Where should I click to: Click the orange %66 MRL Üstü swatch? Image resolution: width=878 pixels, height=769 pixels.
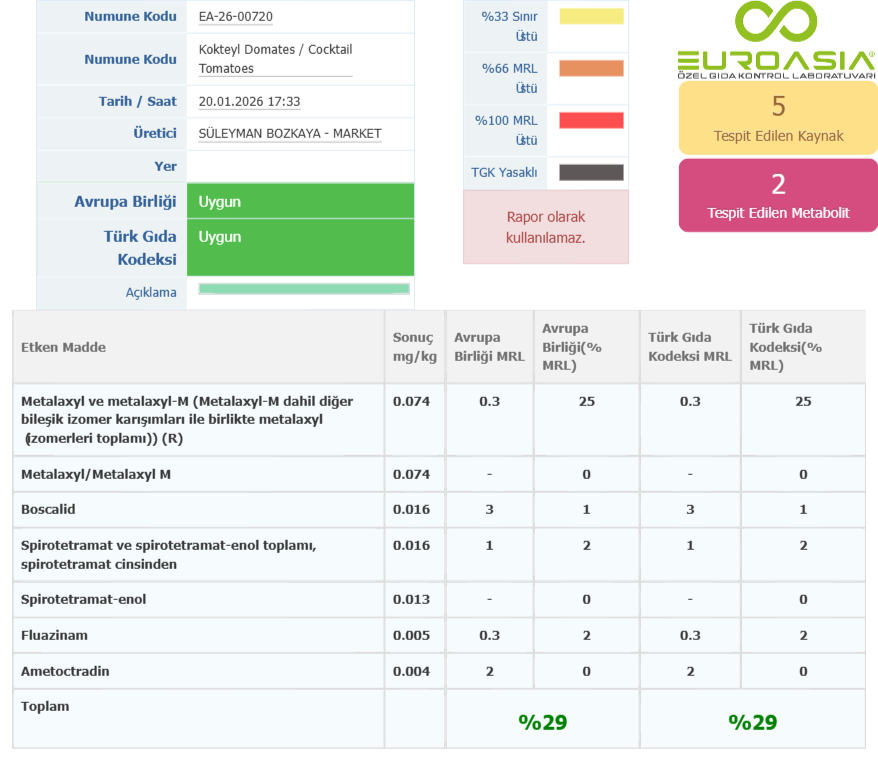[x=591, y=69]
